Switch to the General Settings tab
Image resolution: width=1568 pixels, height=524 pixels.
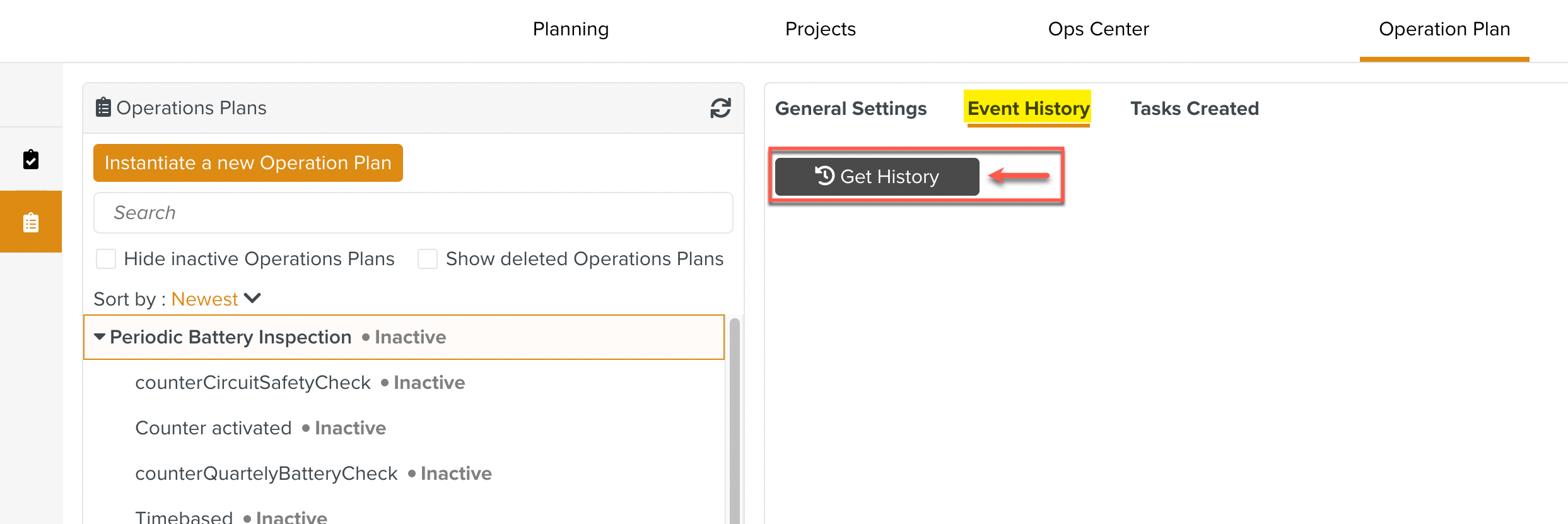point(851,109)
